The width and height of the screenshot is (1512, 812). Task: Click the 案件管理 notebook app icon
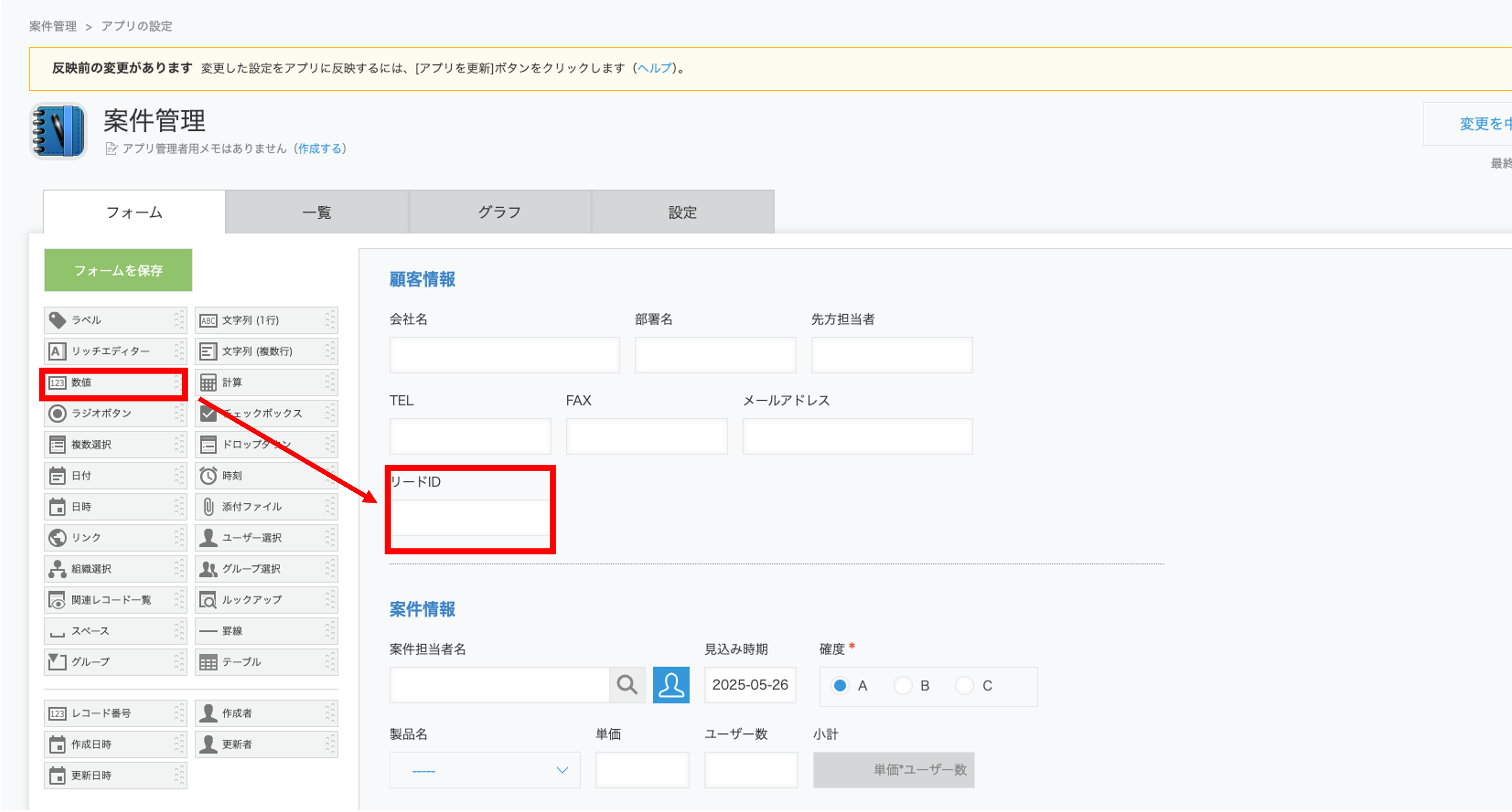point(58,131)
